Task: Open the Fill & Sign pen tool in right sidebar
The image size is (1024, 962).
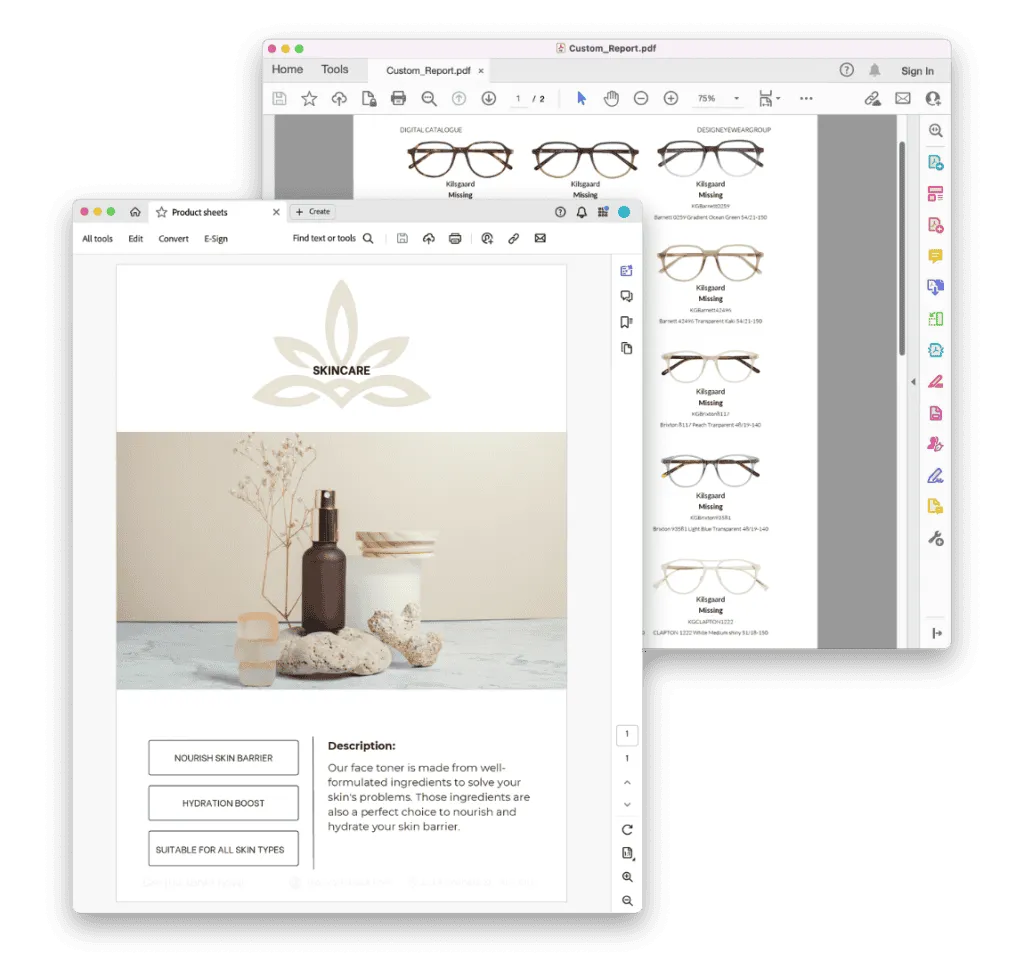Action: coord(935,476)
